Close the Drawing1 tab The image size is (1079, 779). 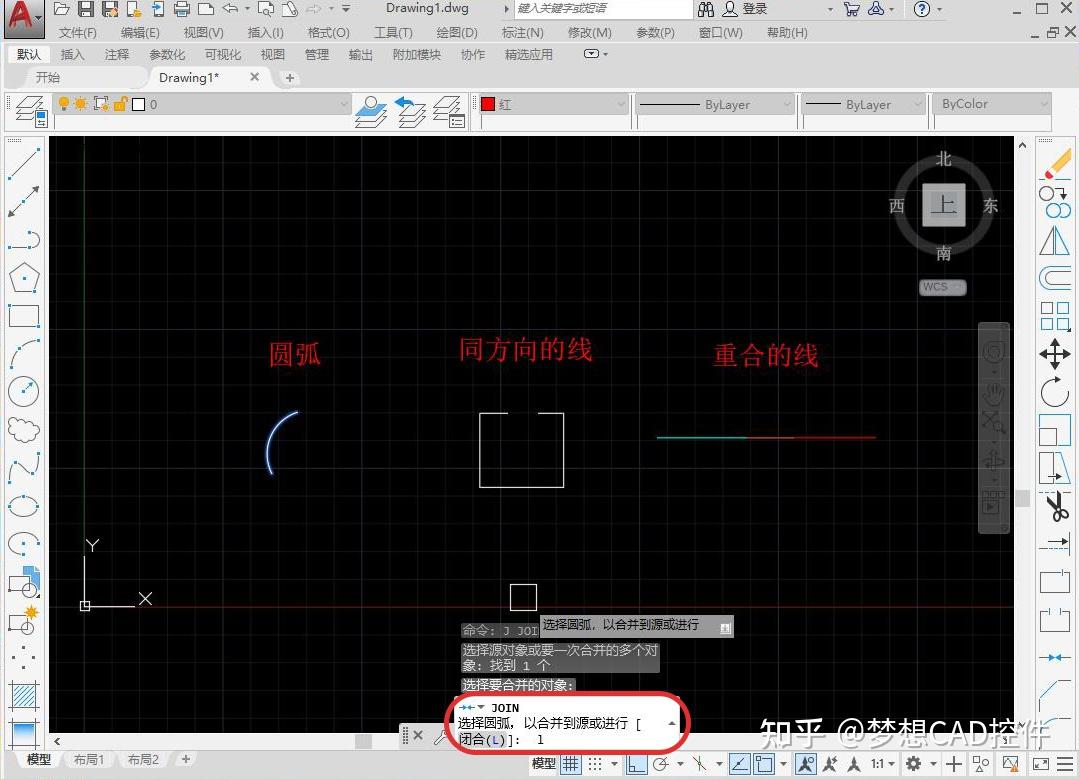tap(255, 77)
